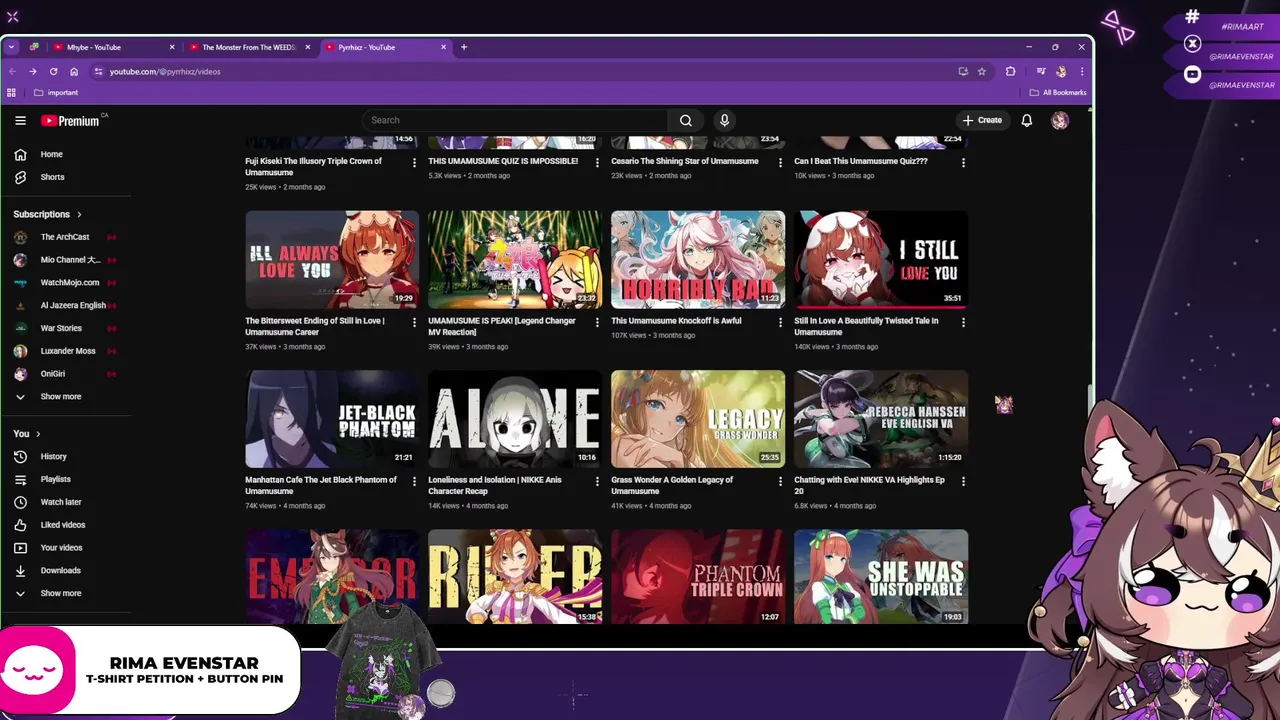
Task: Click the search magnifier button
Action: pos(686,120)
